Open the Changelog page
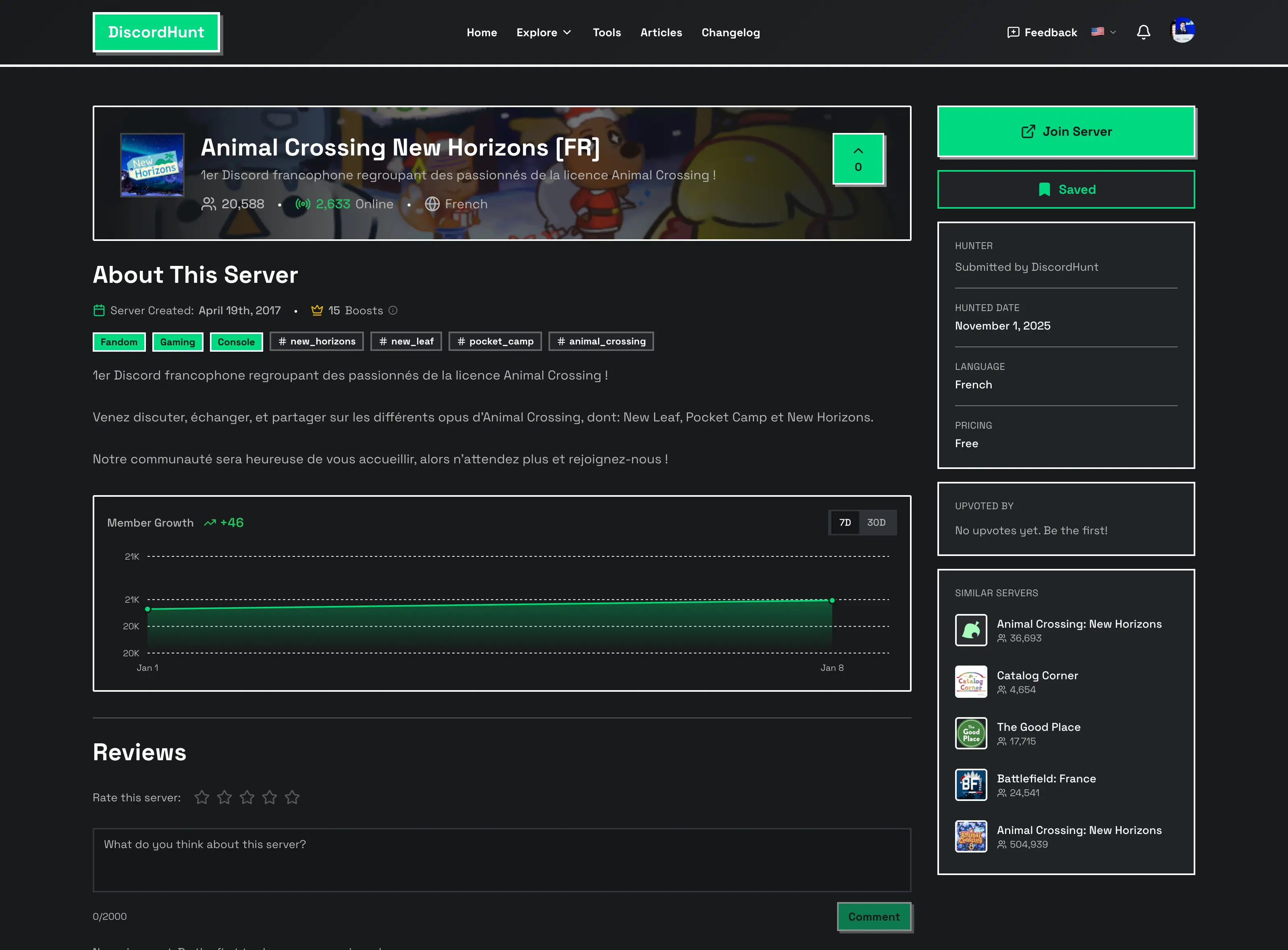1288x950 pixels. click(730, 33)
